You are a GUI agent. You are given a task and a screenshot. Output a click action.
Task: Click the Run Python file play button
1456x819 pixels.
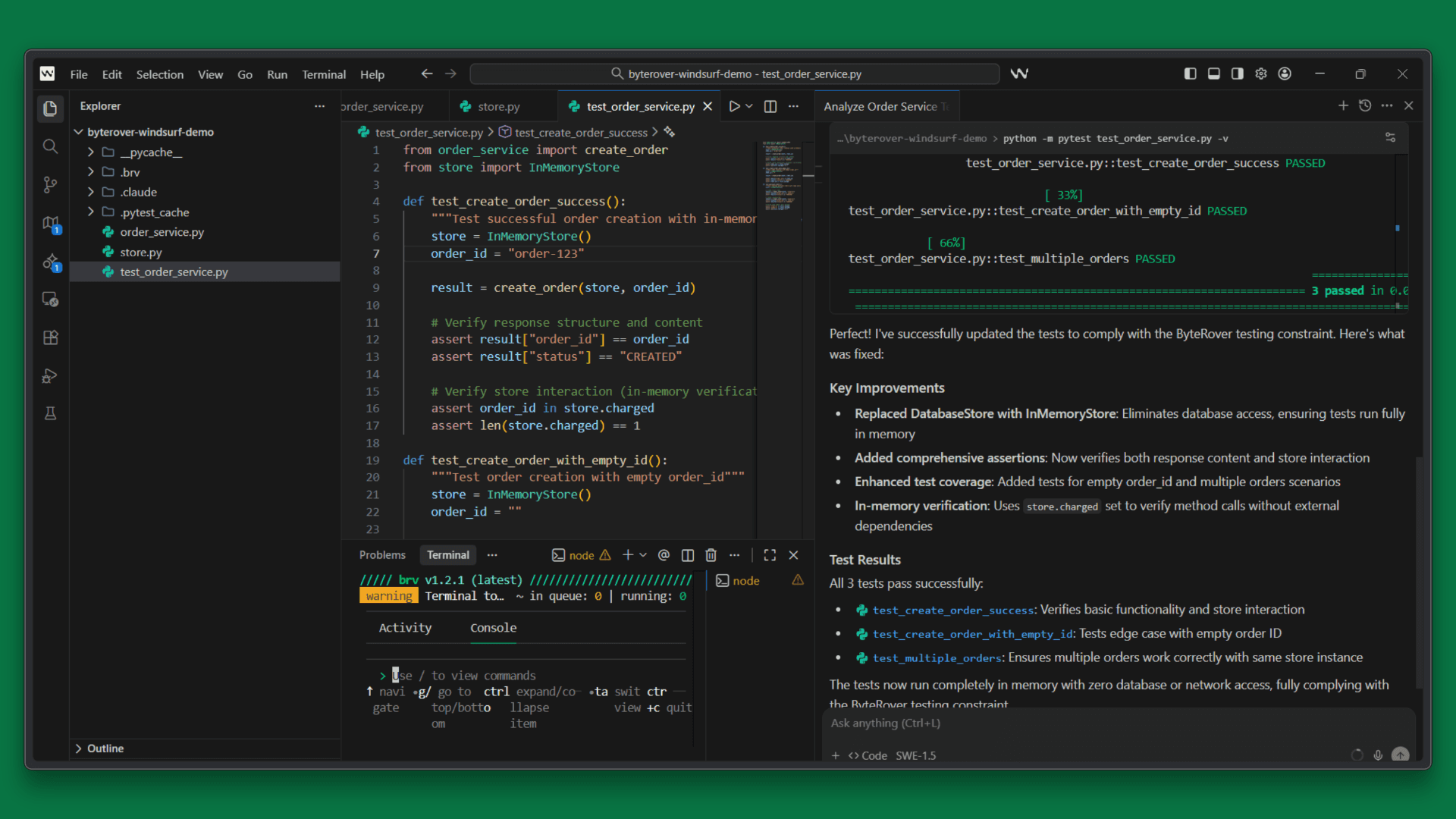click(x=733, y=106)
